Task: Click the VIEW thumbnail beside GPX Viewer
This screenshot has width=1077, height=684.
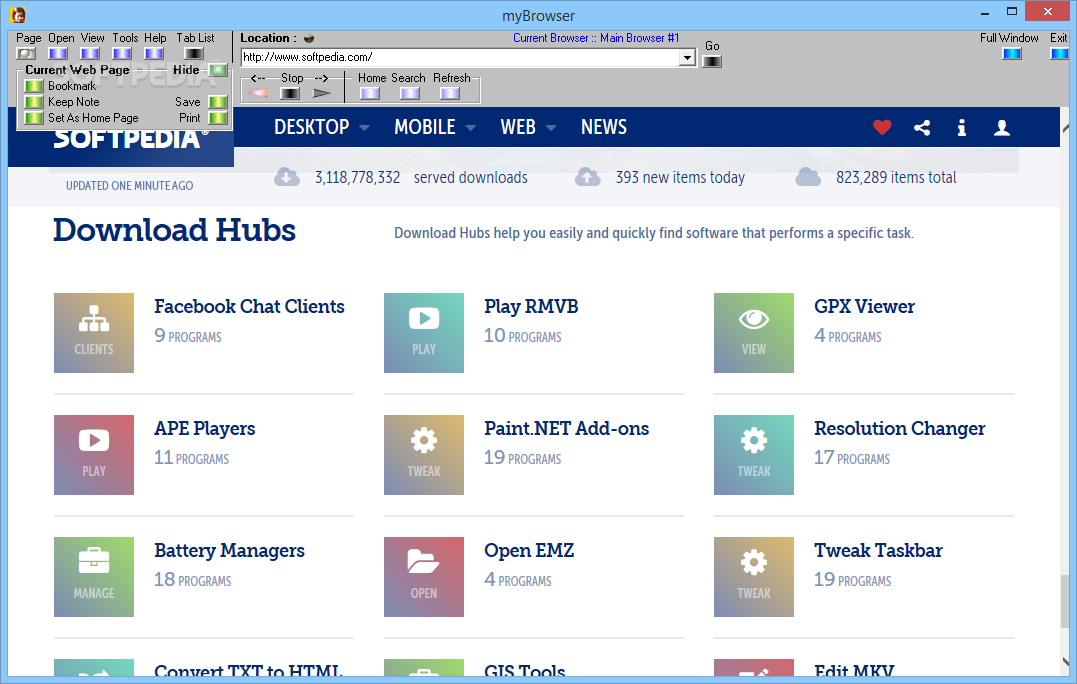Action: tap(753, 333)
